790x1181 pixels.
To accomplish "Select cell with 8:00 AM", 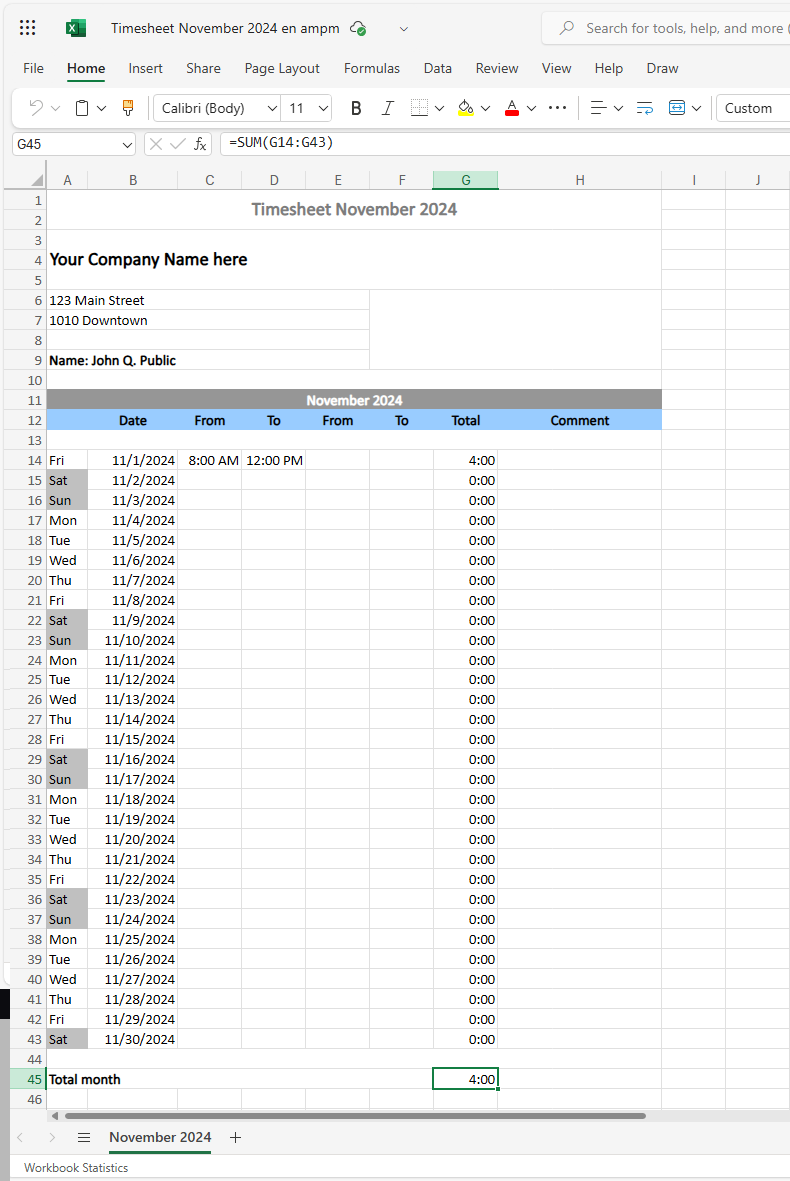I will coord(209,460).
